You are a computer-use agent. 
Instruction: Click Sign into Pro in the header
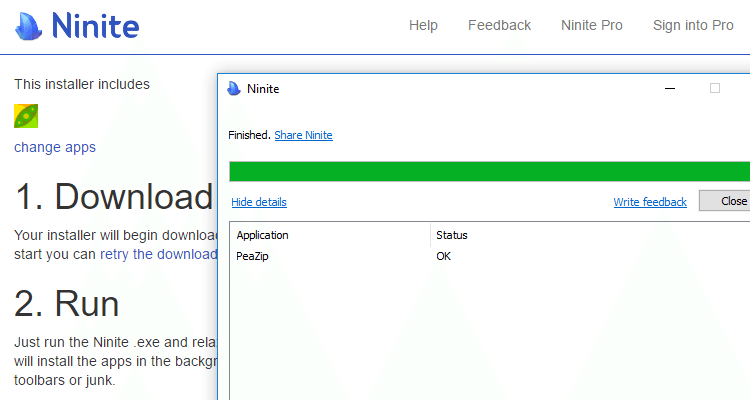click(693, 25)
